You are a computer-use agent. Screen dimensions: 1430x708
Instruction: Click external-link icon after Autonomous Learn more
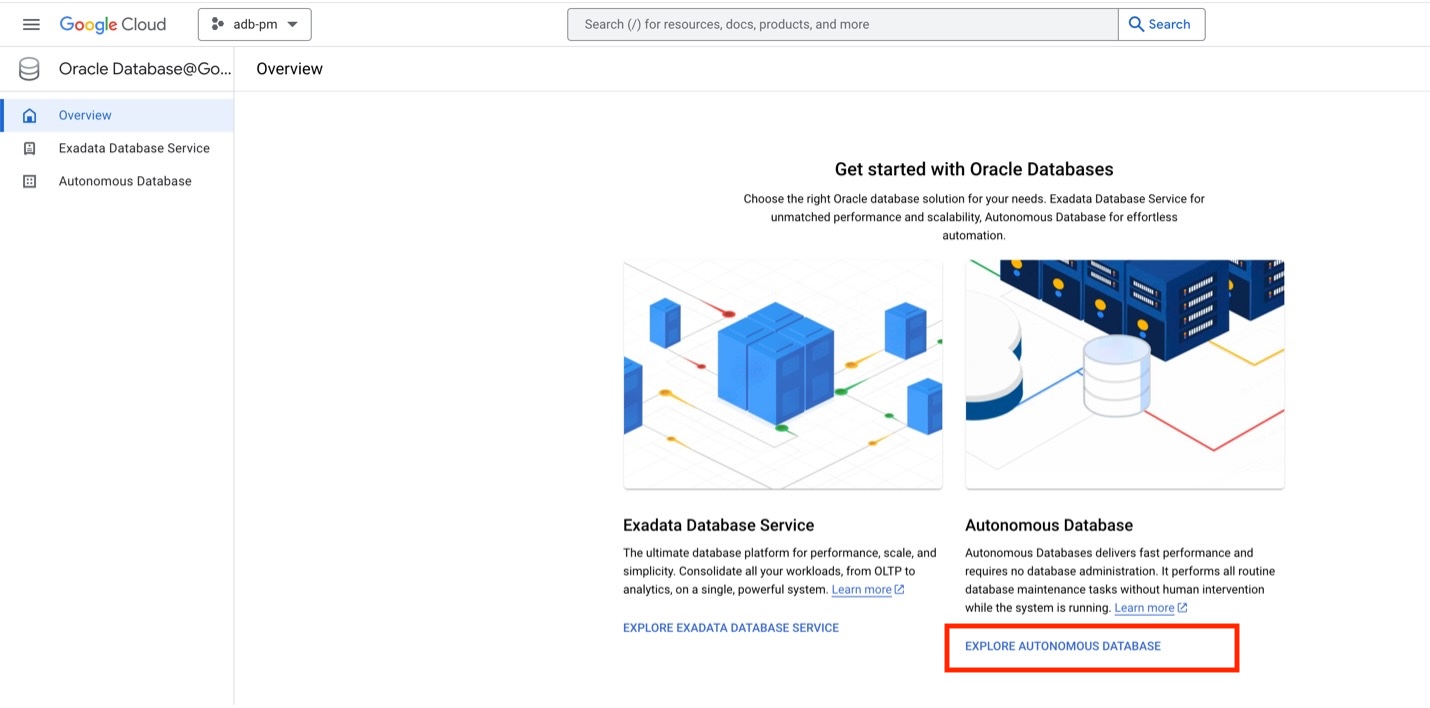[1183, 608]
